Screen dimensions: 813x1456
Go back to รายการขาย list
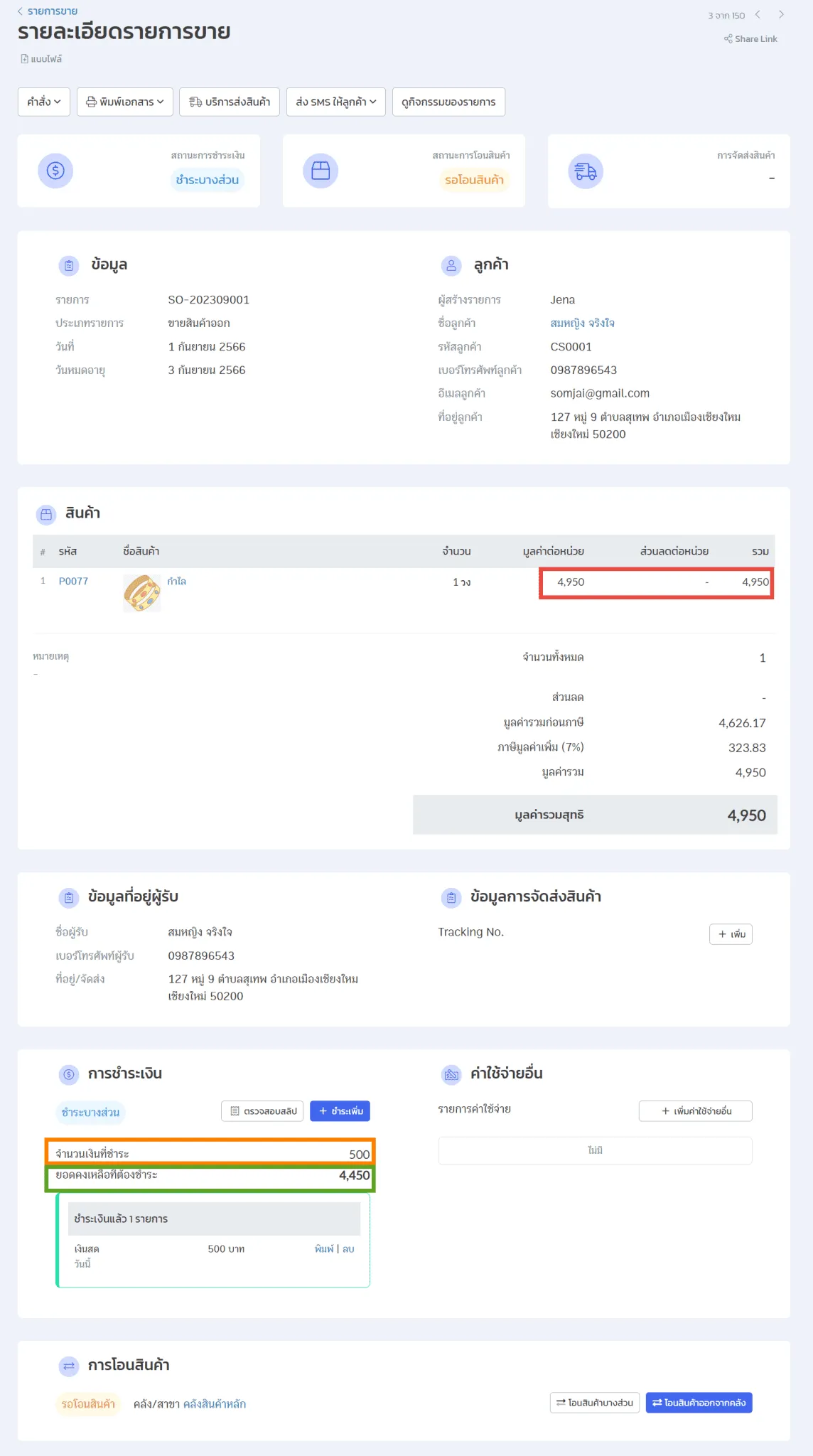pos(48,11)
